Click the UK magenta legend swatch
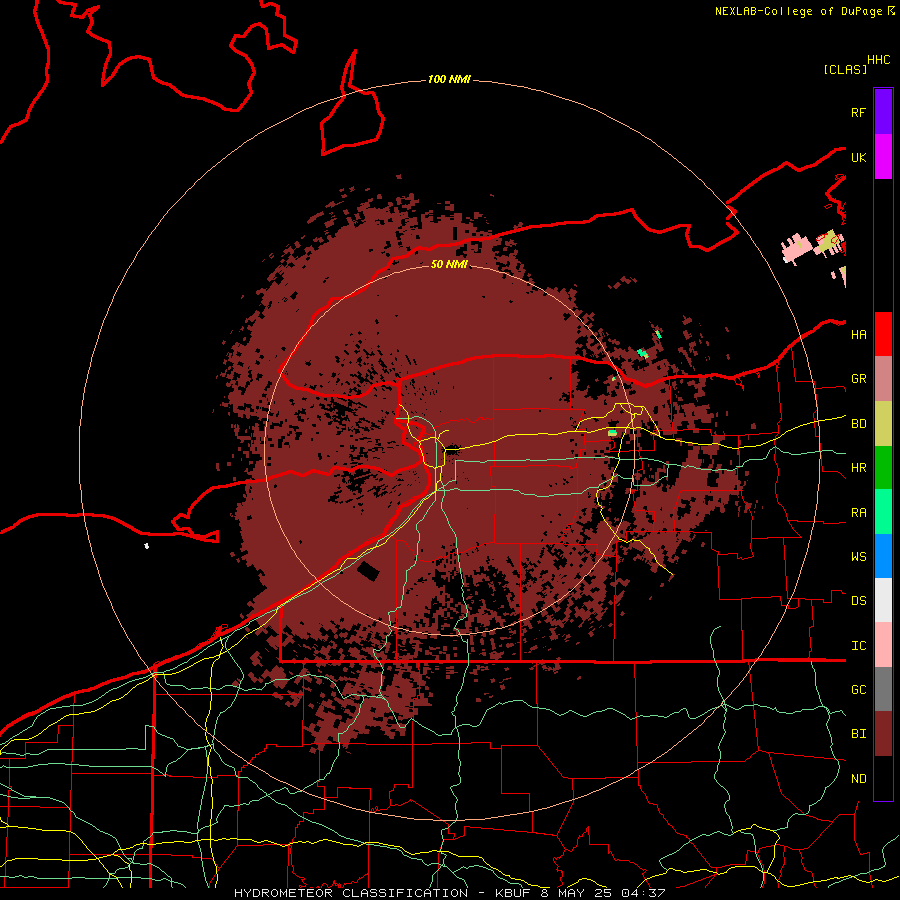This screenshot has height=900, width=900. (883, 157)
